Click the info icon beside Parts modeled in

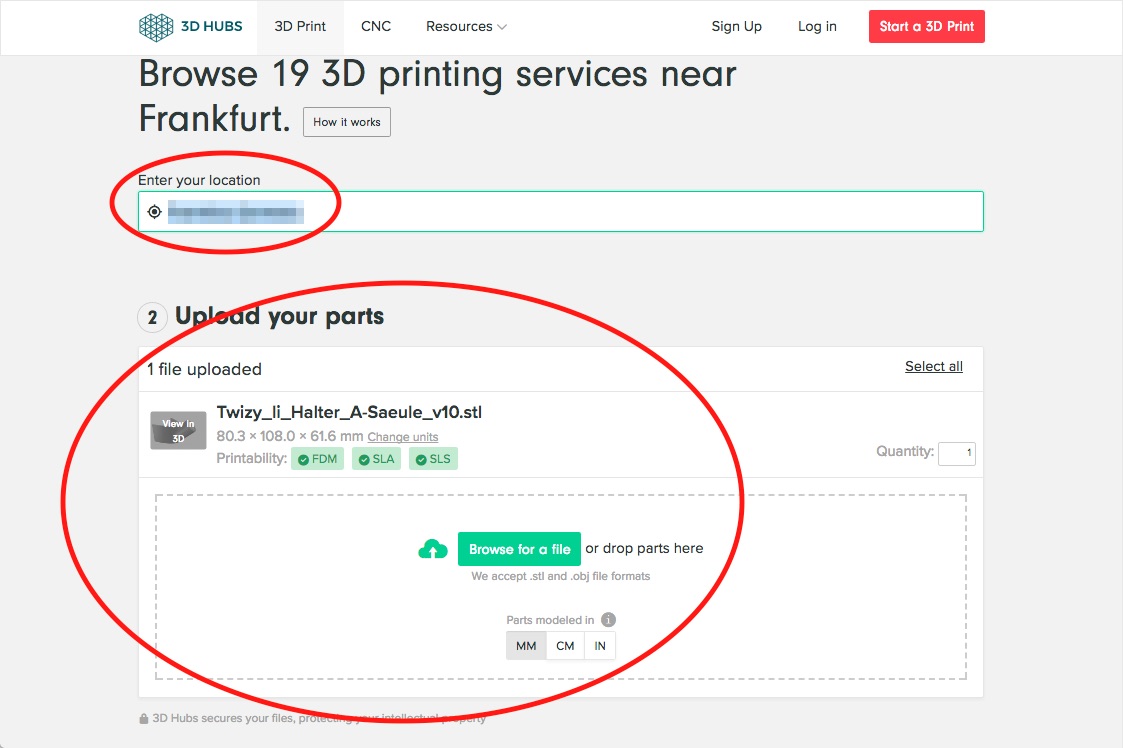click(608, 620)
